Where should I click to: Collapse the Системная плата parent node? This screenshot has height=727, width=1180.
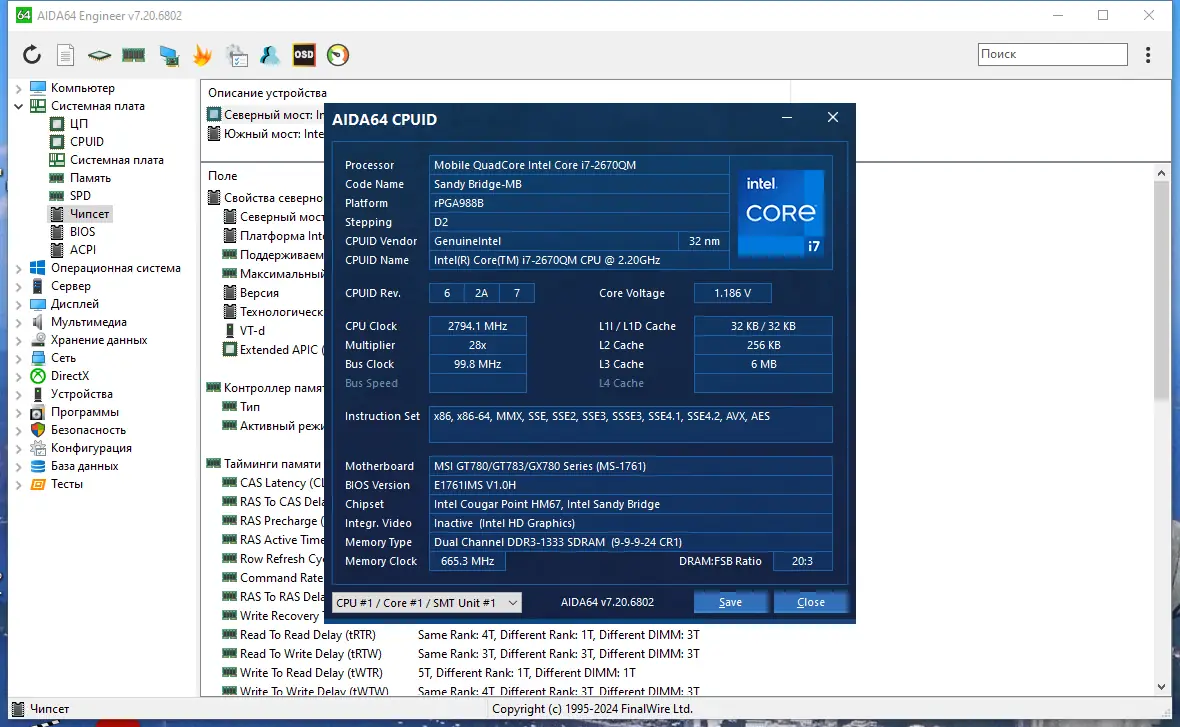(19, 106)
